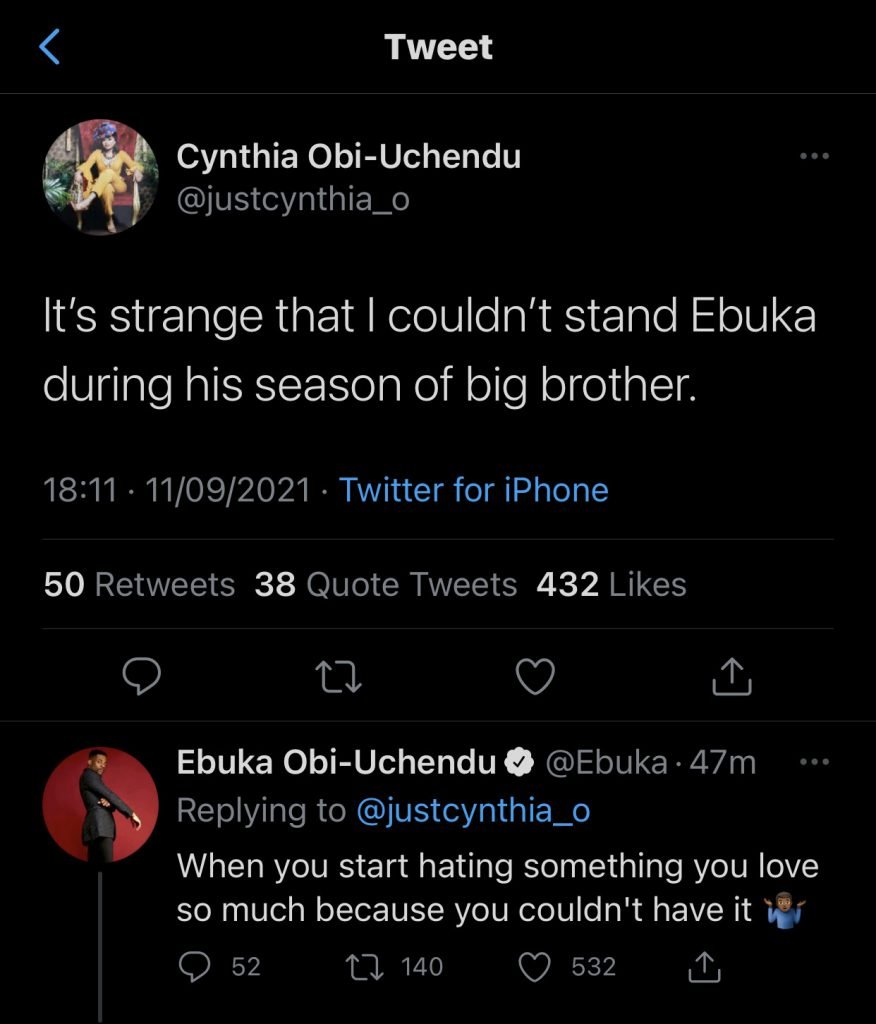Like Cynthia's tweet with heart icon
The width and height of the screenshot is (876, 1024).
pyautogui.click(x=535, y=678)
